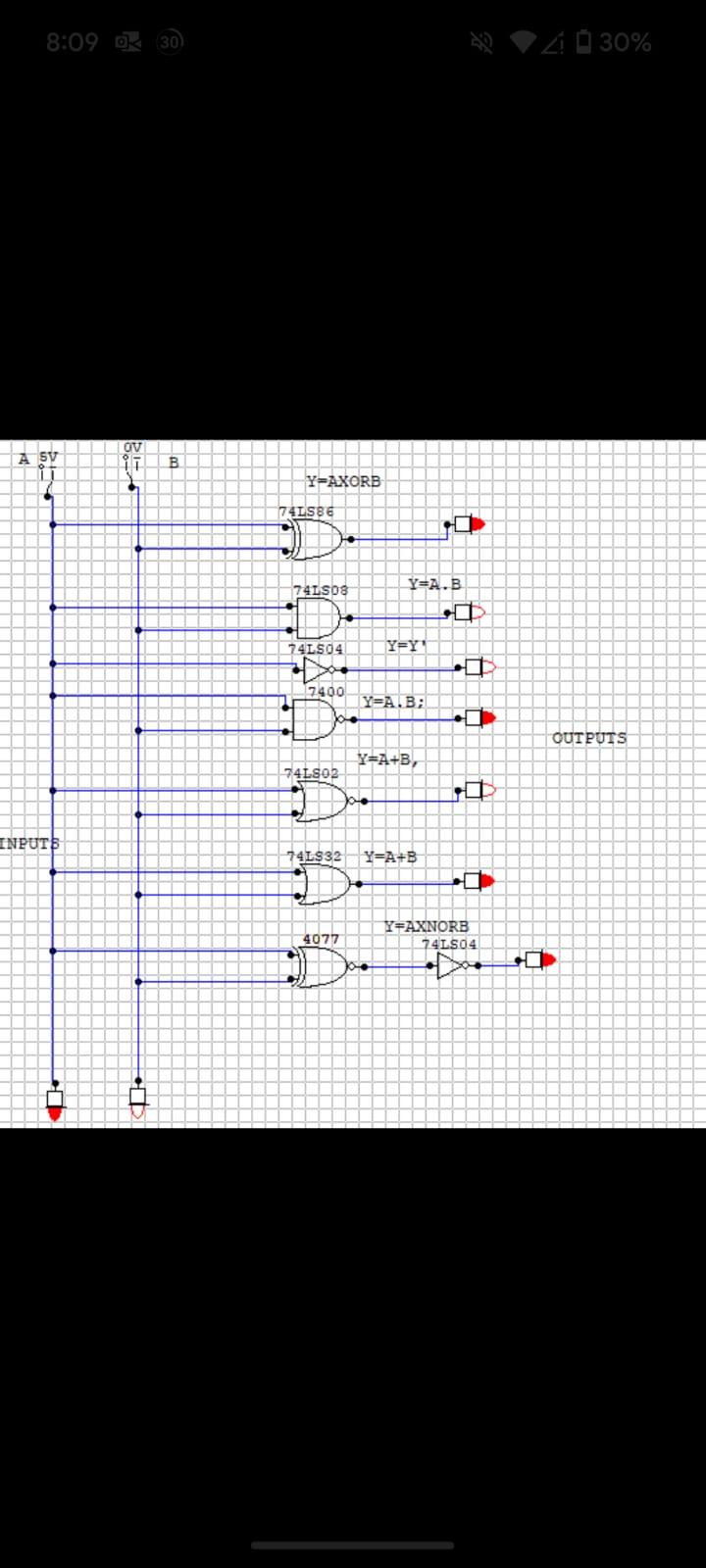Click the 7400 part label
Image resolution: width=706 pixels, height=1568 pixels.
[327, 692]
